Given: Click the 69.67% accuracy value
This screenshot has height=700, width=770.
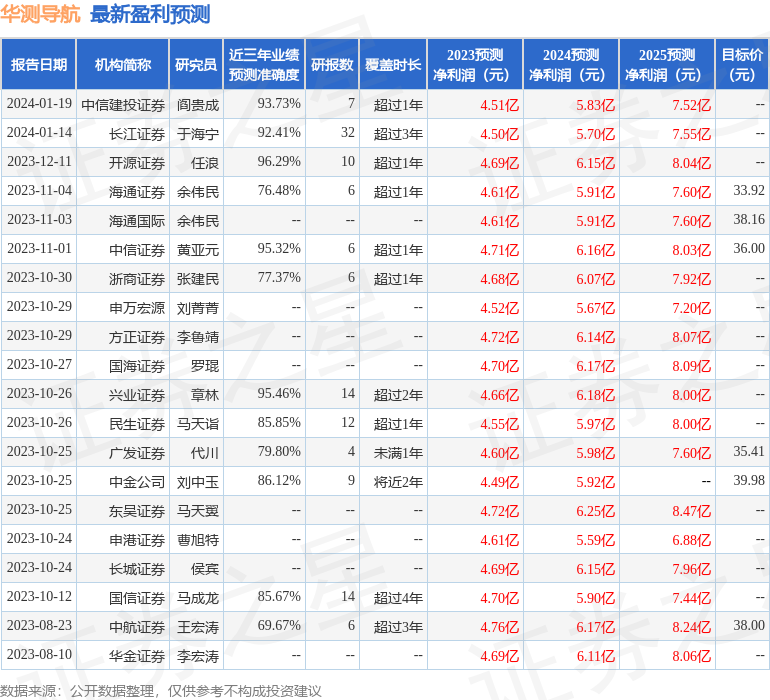Looking at the screenshot, I should pyautogui.click(x=279, y=625).
